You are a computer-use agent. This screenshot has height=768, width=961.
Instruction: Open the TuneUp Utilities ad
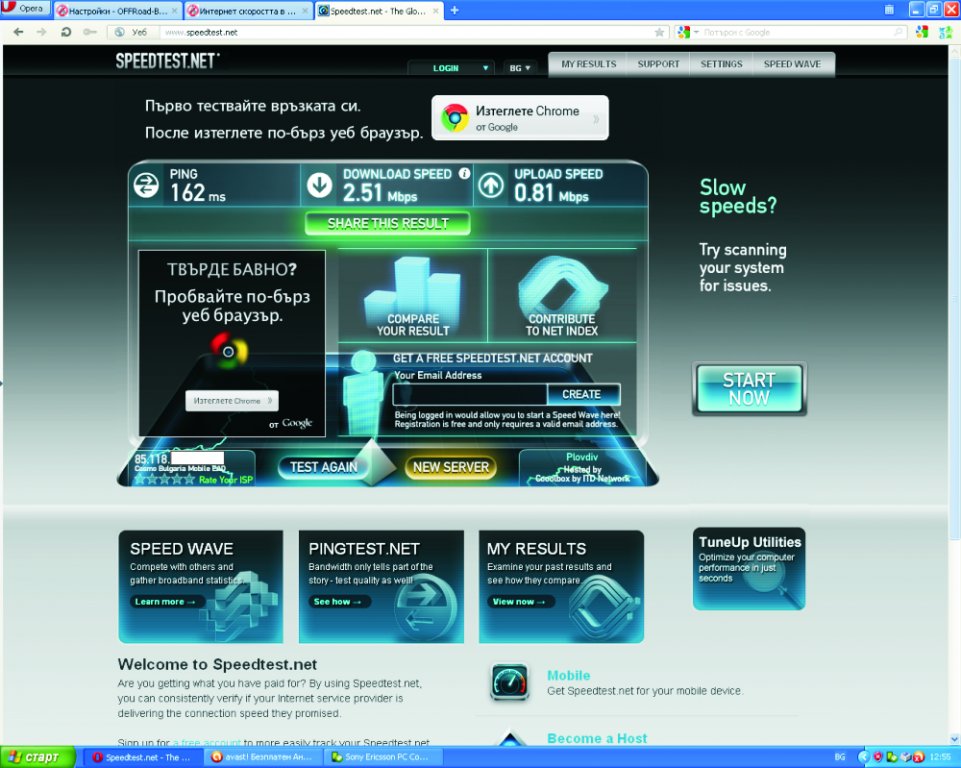(749, 568)
